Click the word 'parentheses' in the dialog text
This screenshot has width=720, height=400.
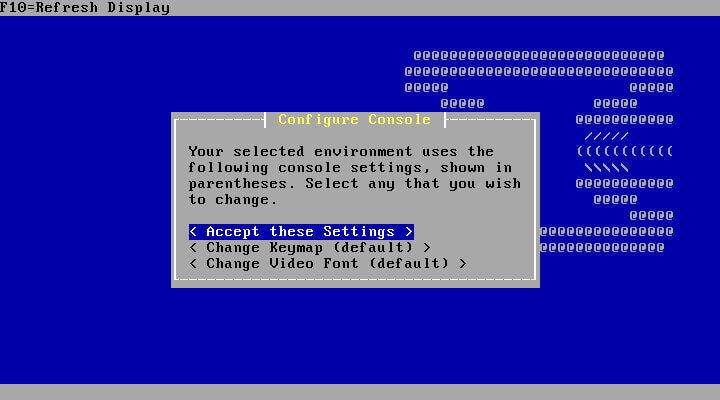pos(242,184)
